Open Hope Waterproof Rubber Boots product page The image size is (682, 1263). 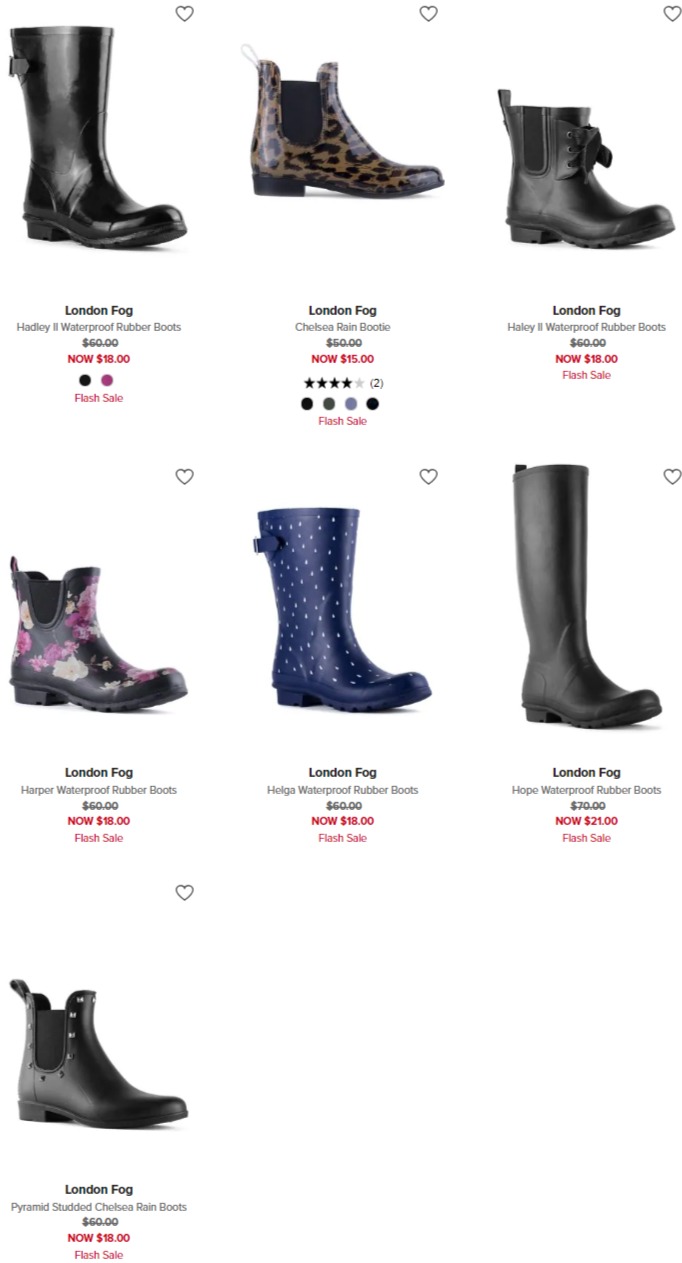click(587, 790)
